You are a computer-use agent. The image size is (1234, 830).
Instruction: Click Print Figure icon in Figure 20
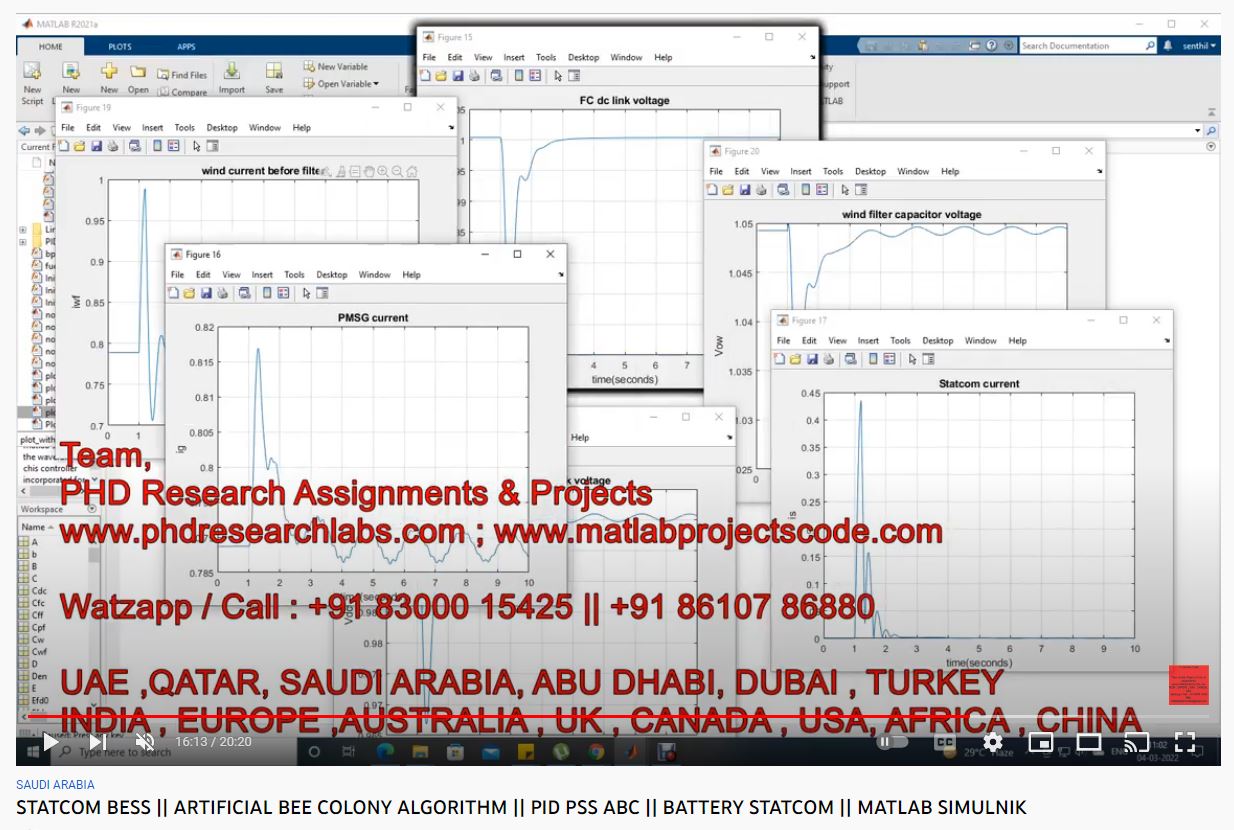pos(761,190)
